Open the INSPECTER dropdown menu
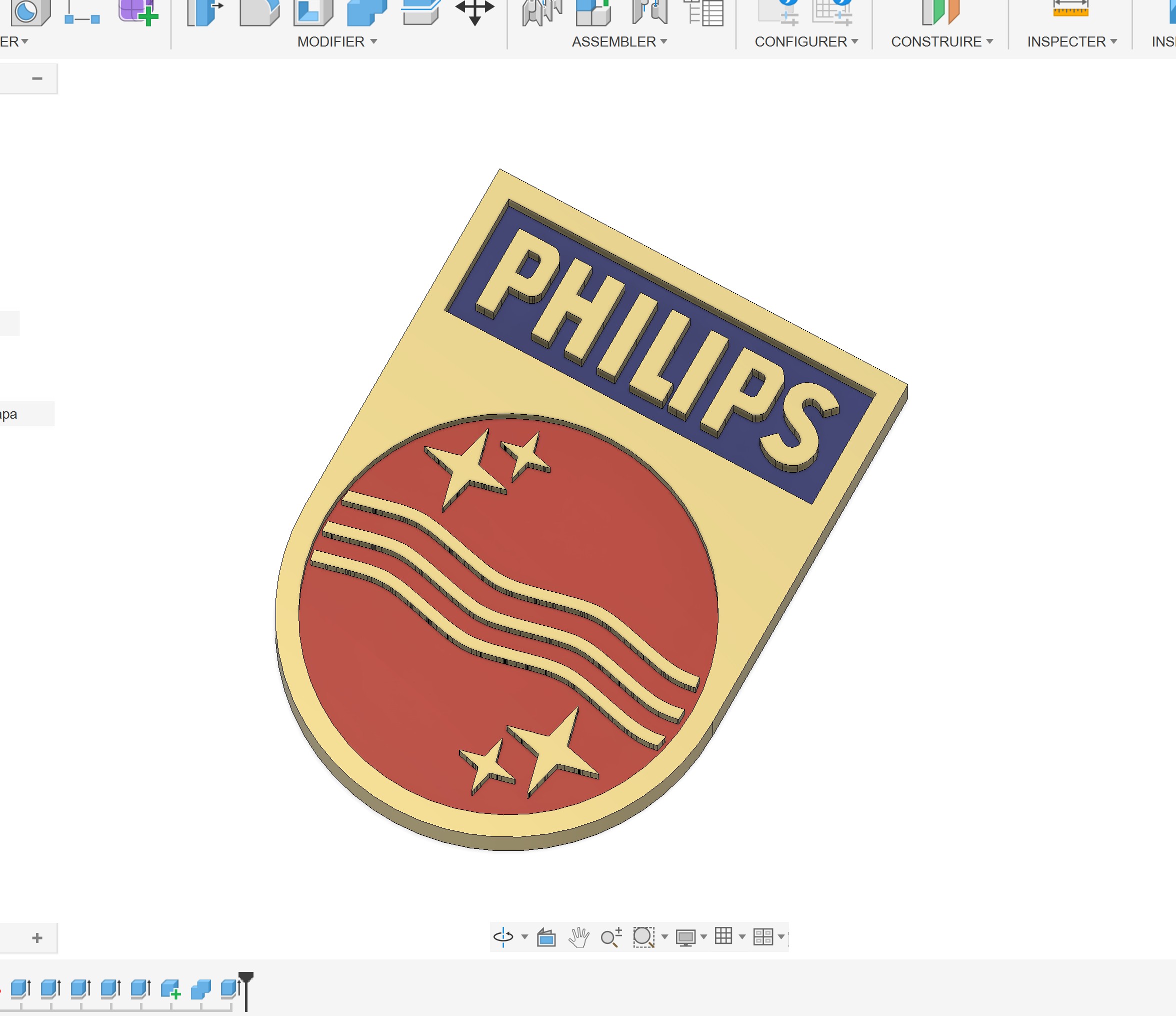This screenshot has height=1016, width=1176. (1071, 42)
